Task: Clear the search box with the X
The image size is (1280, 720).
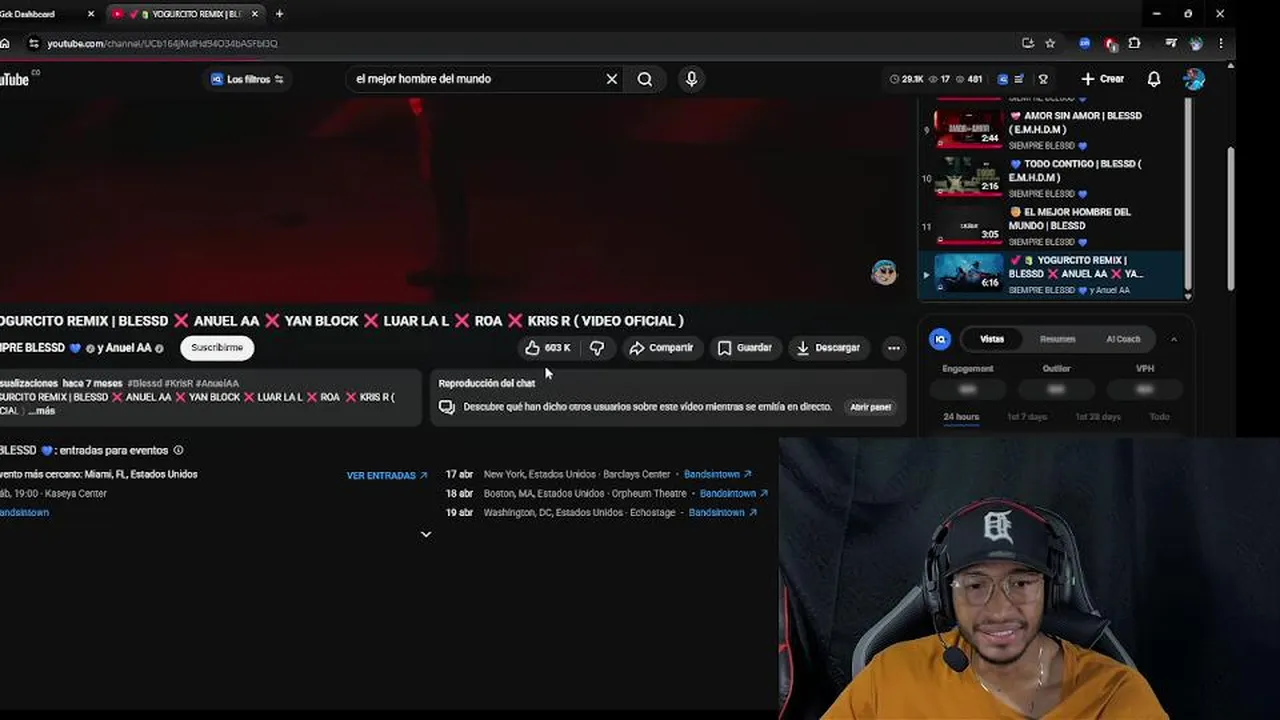Action: [612, 79]
